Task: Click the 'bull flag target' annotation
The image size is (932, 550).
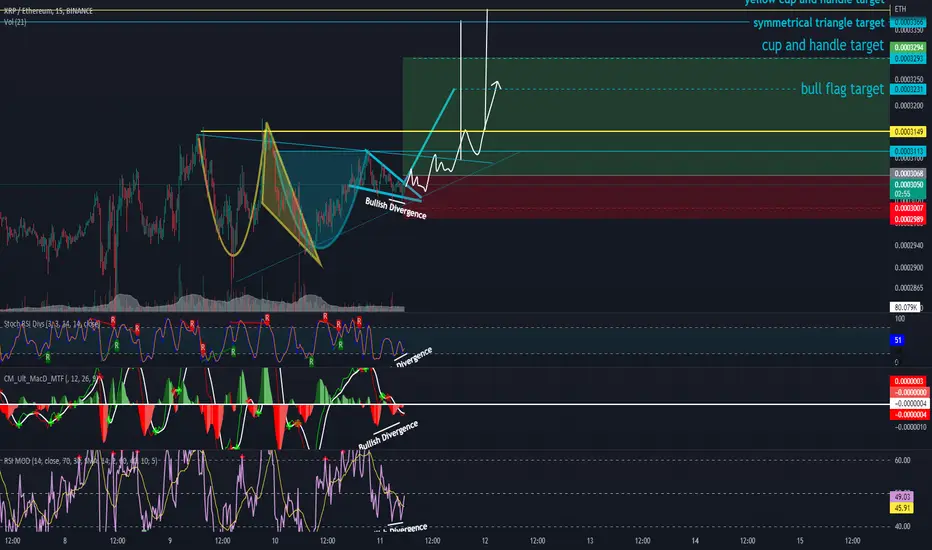Action: 842,89
